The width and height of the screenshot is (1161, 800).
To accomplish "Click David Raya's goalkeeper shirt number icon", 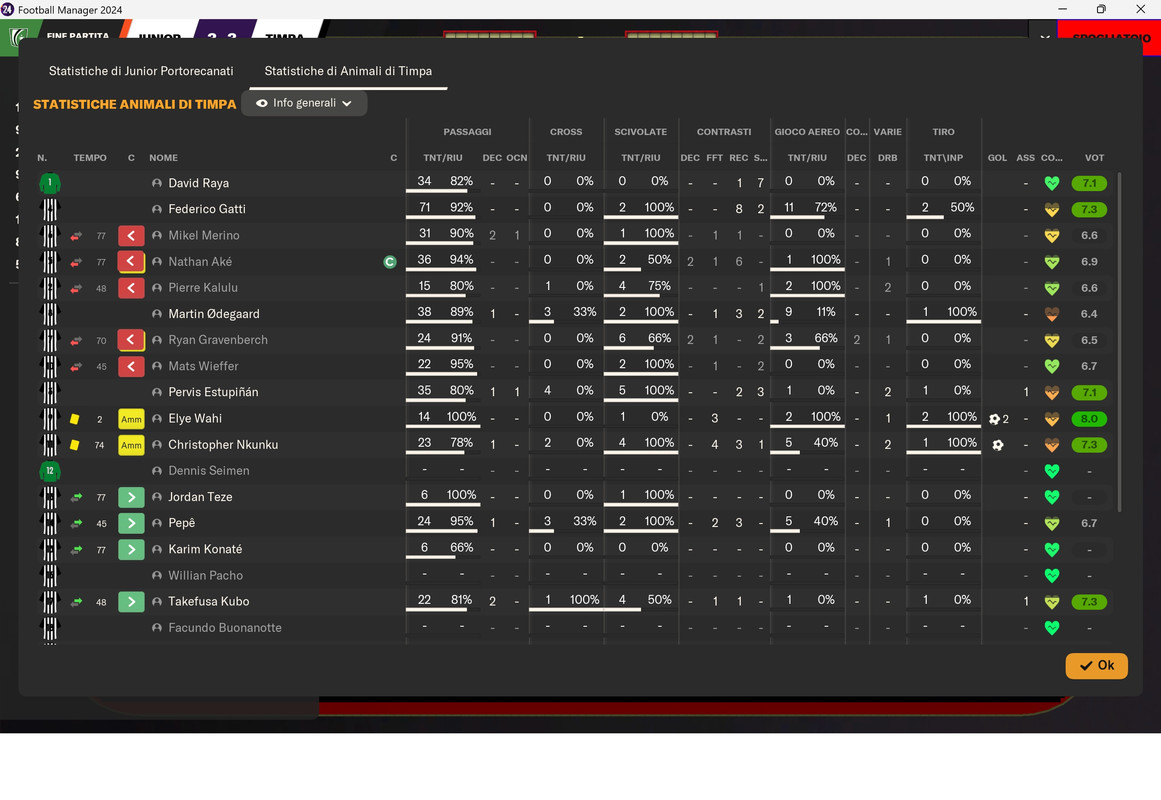I will 50,182.
